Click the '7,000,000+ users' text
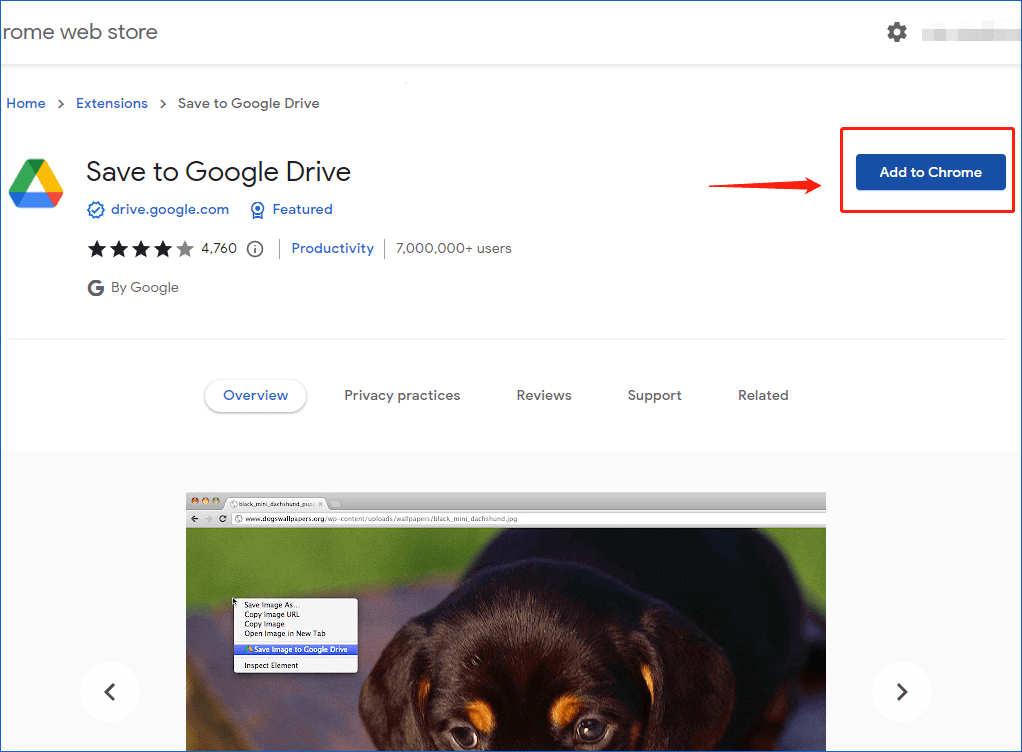The image size is (1022, 752). (454, 248)
